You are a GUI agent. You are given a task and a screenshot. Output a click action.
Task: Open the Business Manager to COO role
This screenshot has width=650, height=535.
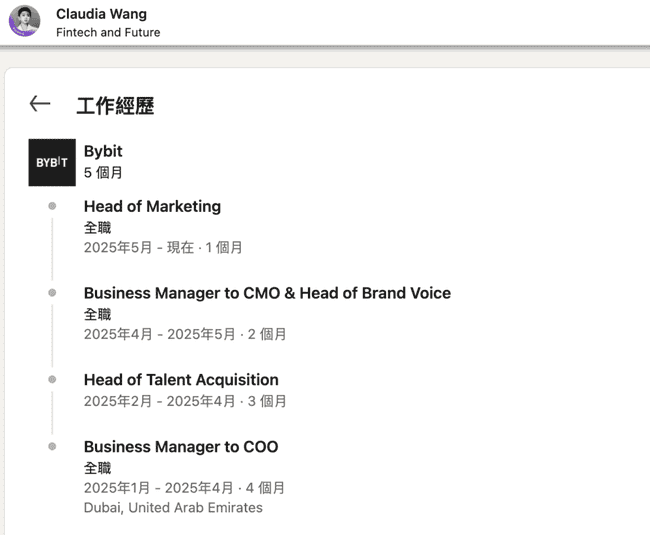click(181, 447)
